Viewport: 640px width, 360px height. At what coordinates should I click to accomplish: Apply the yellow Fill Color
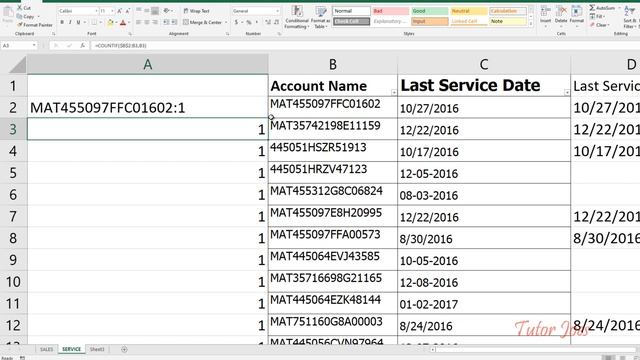110,23
